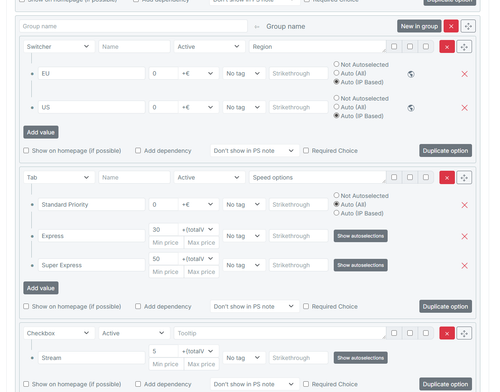Screen dimensions: 500x392
Task: Delete the Checkbox option block
Action: (x=447, y=333)
